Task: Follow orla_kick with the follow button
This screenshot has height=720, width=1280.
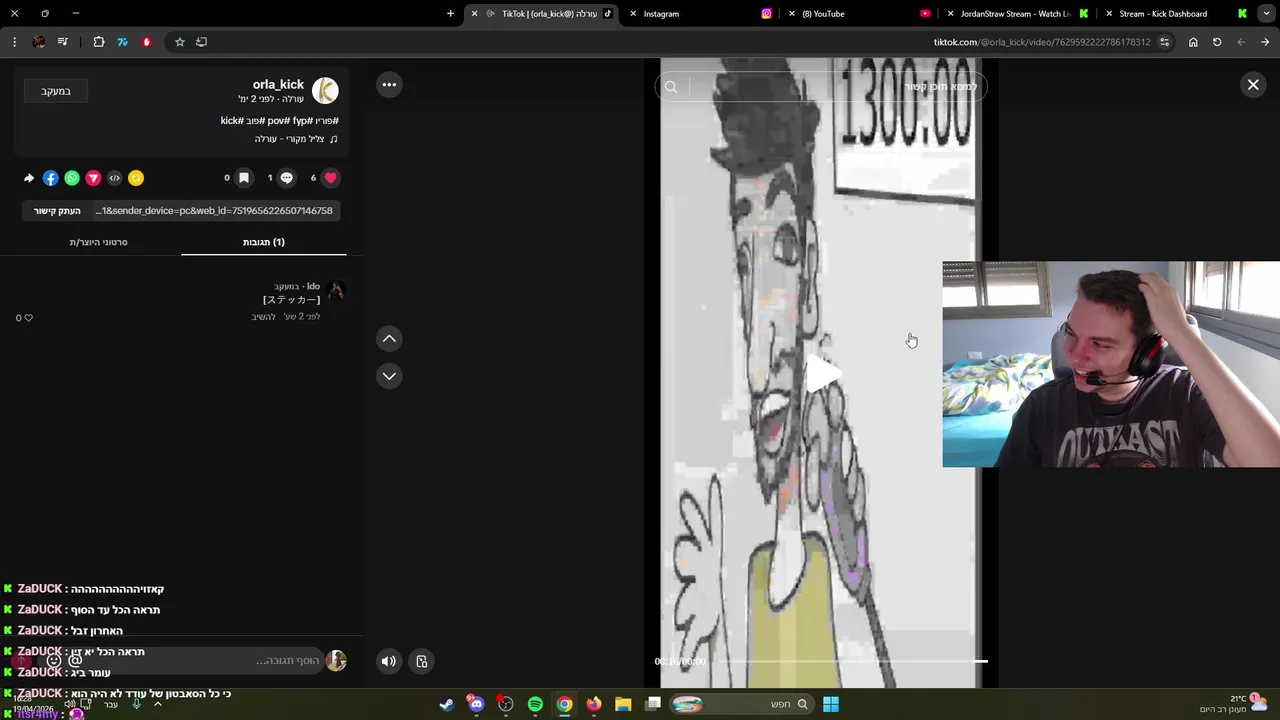Action: click(x=56, y=91)
